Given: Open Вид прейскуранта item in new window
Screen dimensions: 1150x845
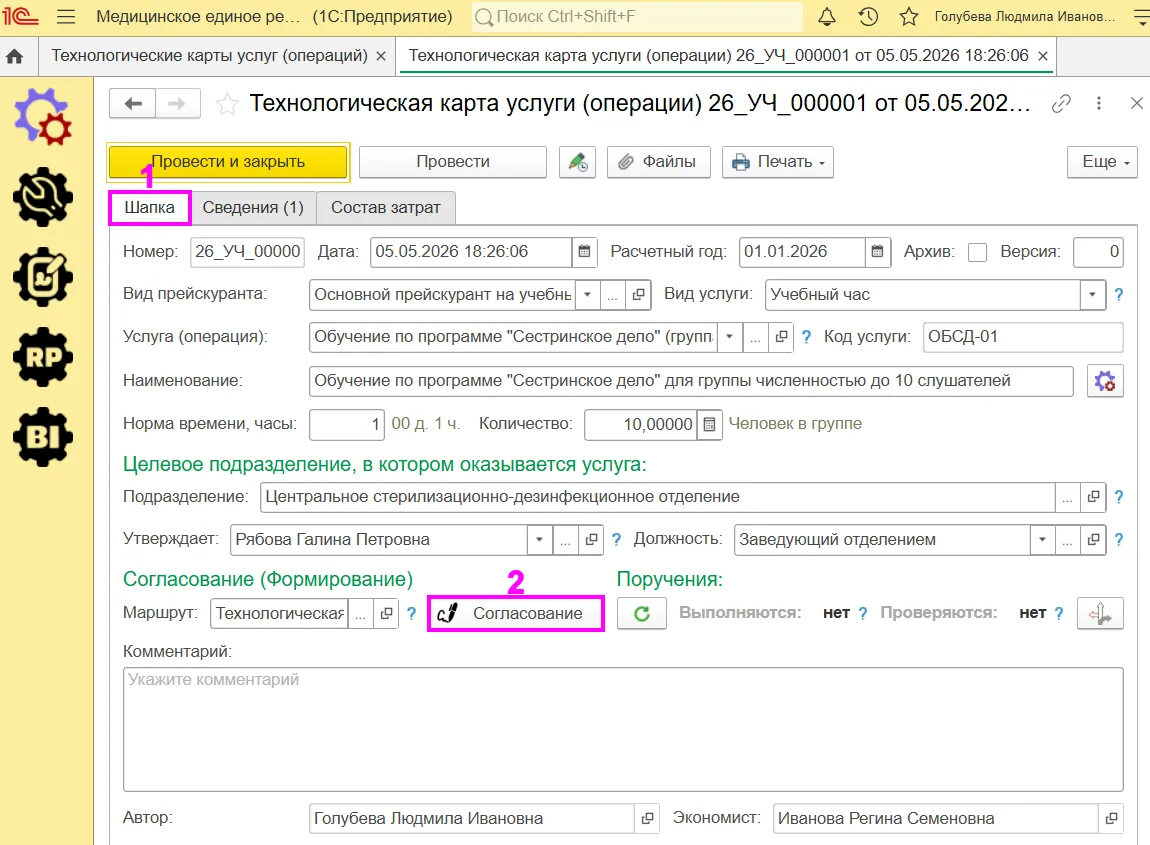Looking at the screenshot, I should [638, 294].
